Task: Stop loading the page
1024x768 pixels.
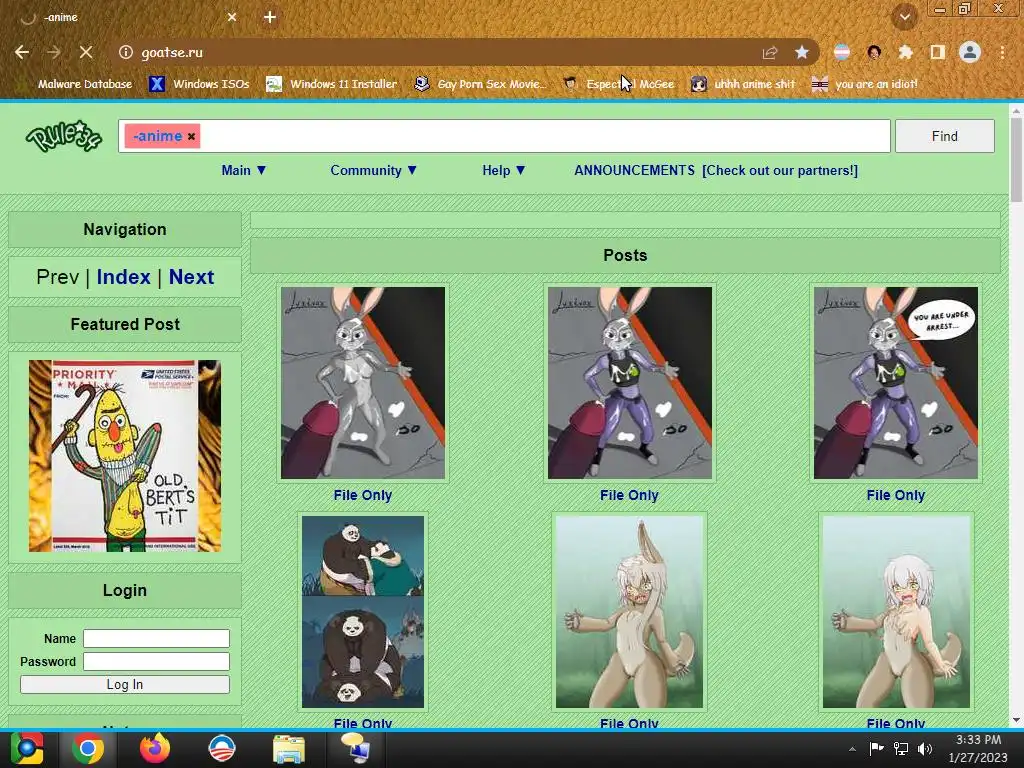Action: click(86, 52)
